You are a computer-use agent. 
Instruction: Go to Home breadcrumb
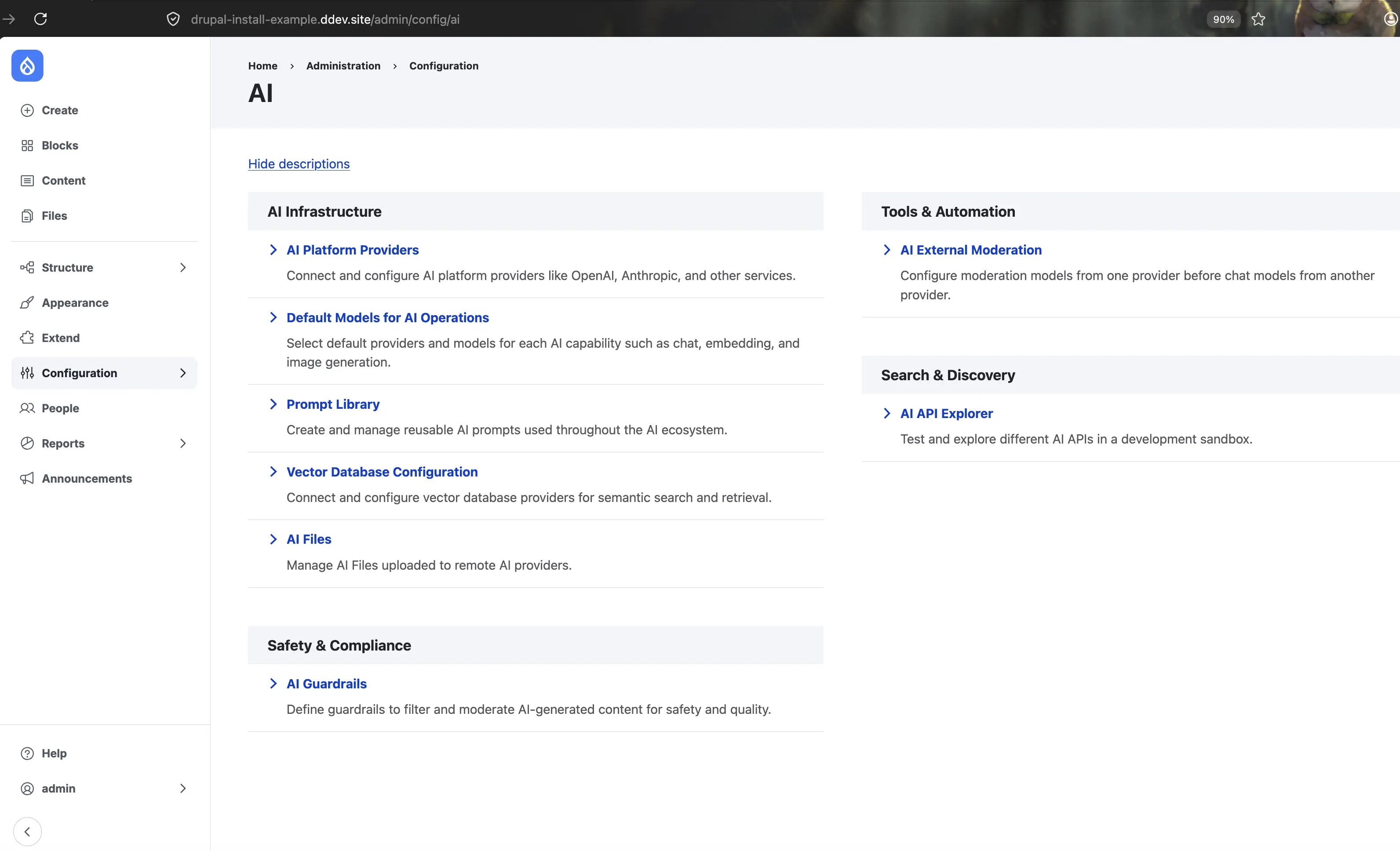tap(262, 66)
